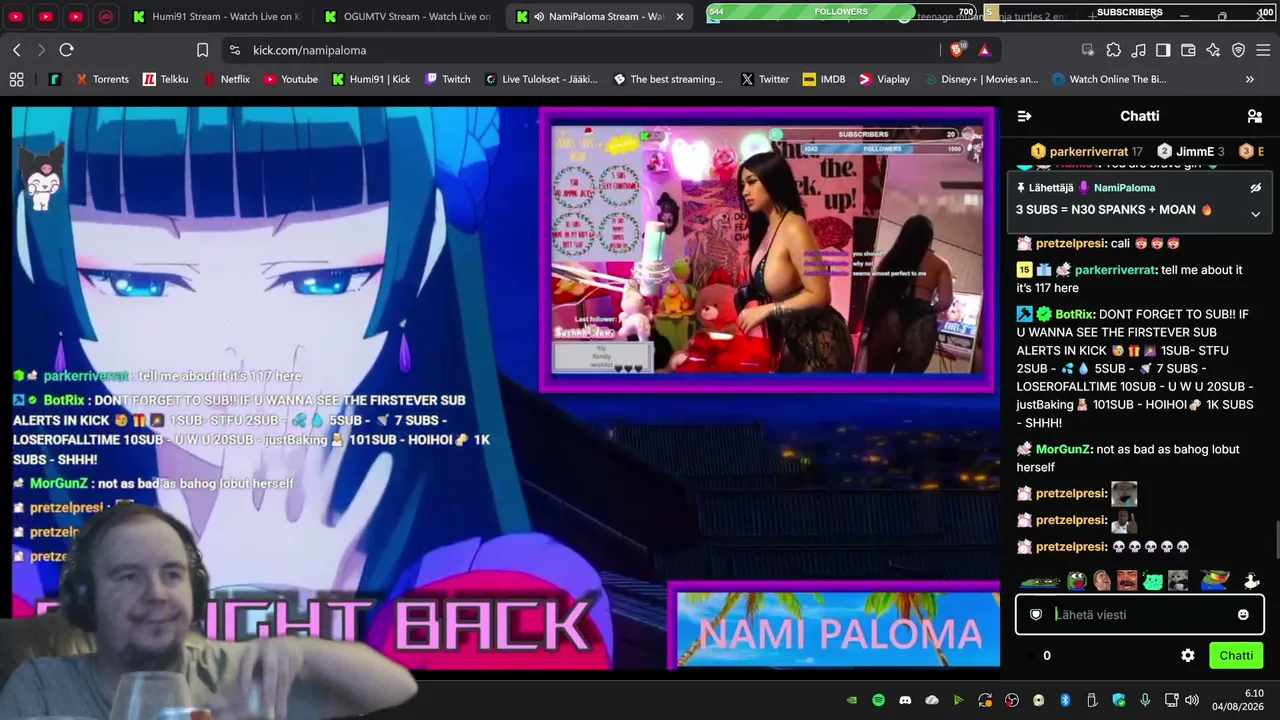Select the NamiPaloma Stream tab

pyautogui.click(x=600, y=17)
